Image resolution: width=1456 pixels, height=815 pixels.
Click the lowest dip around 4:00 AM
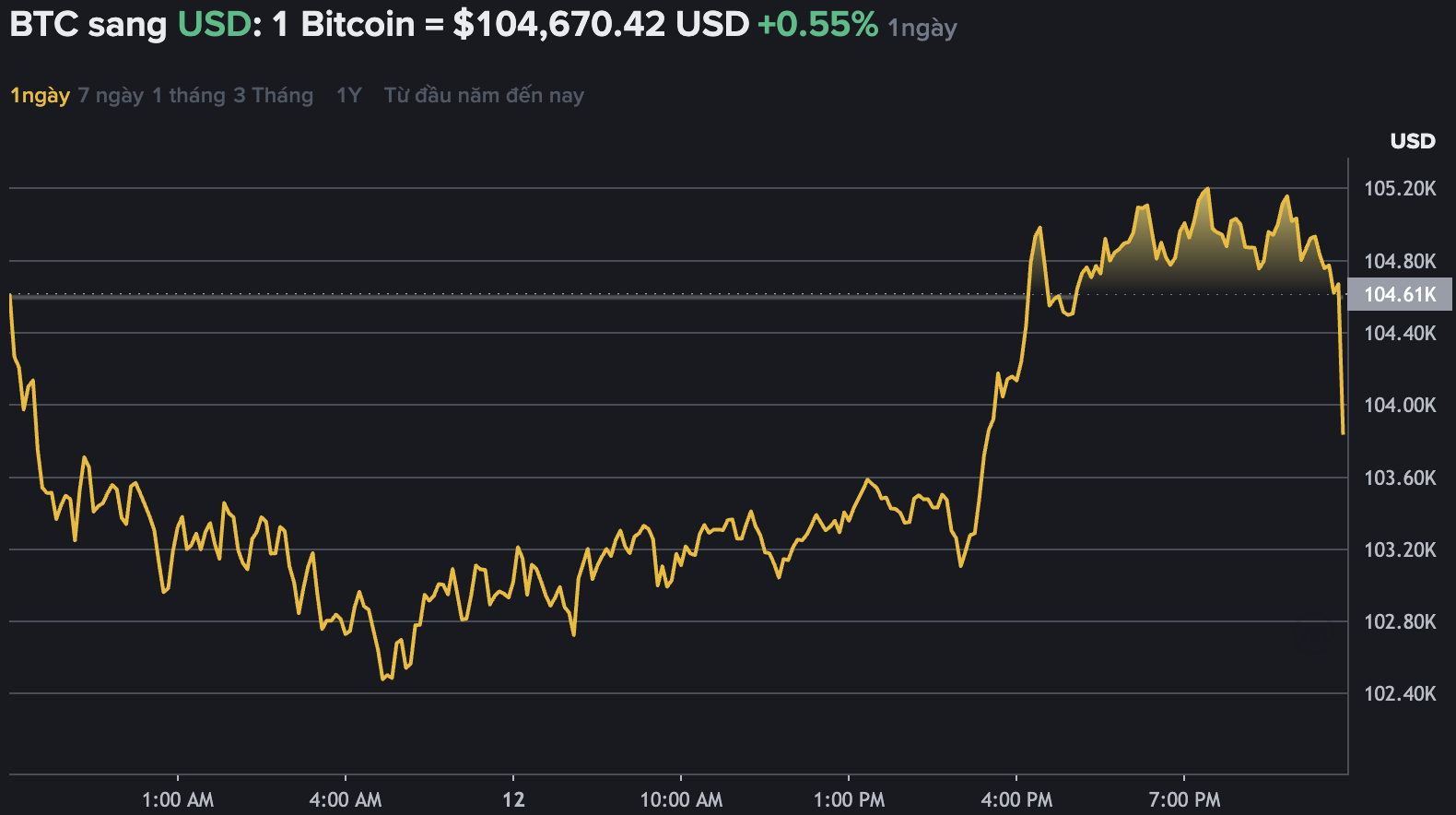[x=385, y=679]
